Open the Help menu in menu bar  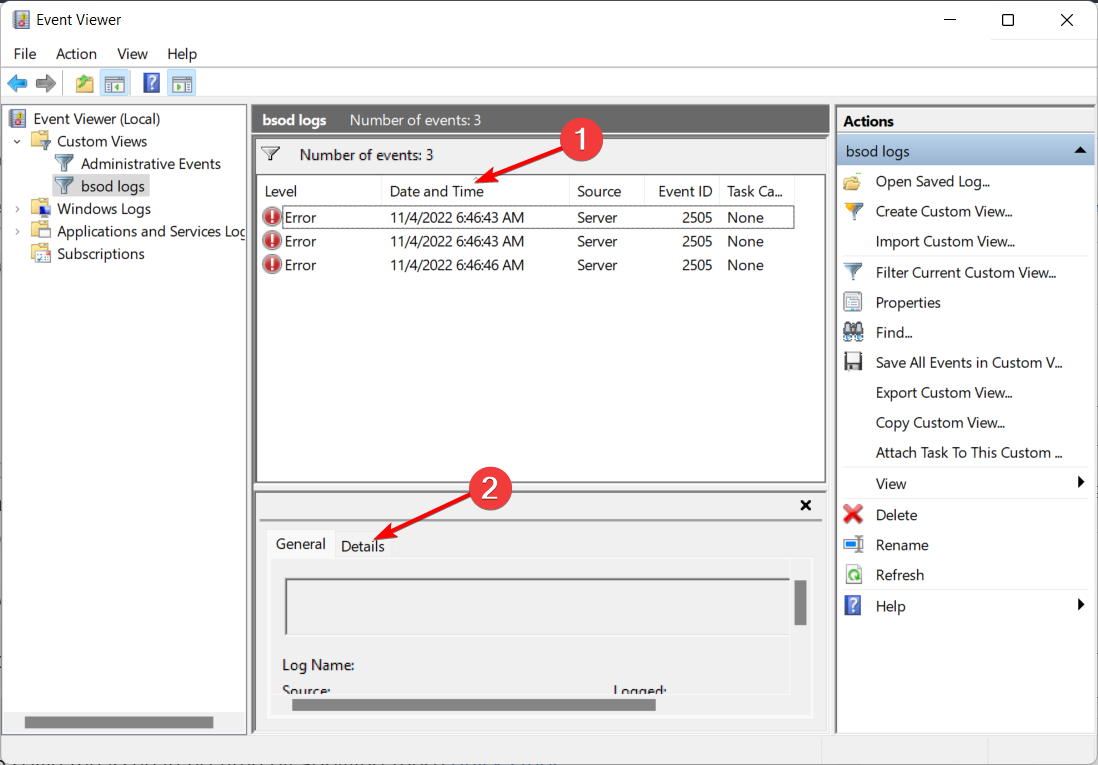[182, 54]
